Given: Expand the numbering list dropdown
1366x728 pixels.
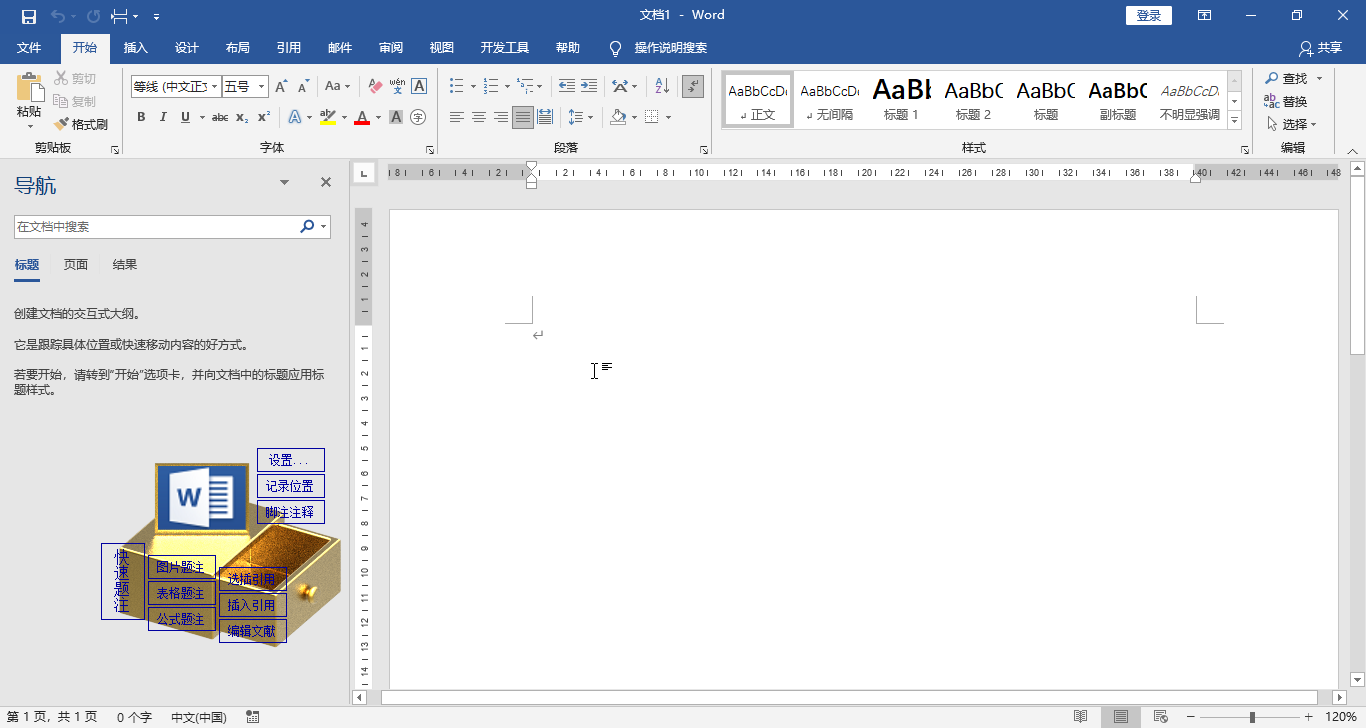Looking at the screenshot, I should pos(507,87).
